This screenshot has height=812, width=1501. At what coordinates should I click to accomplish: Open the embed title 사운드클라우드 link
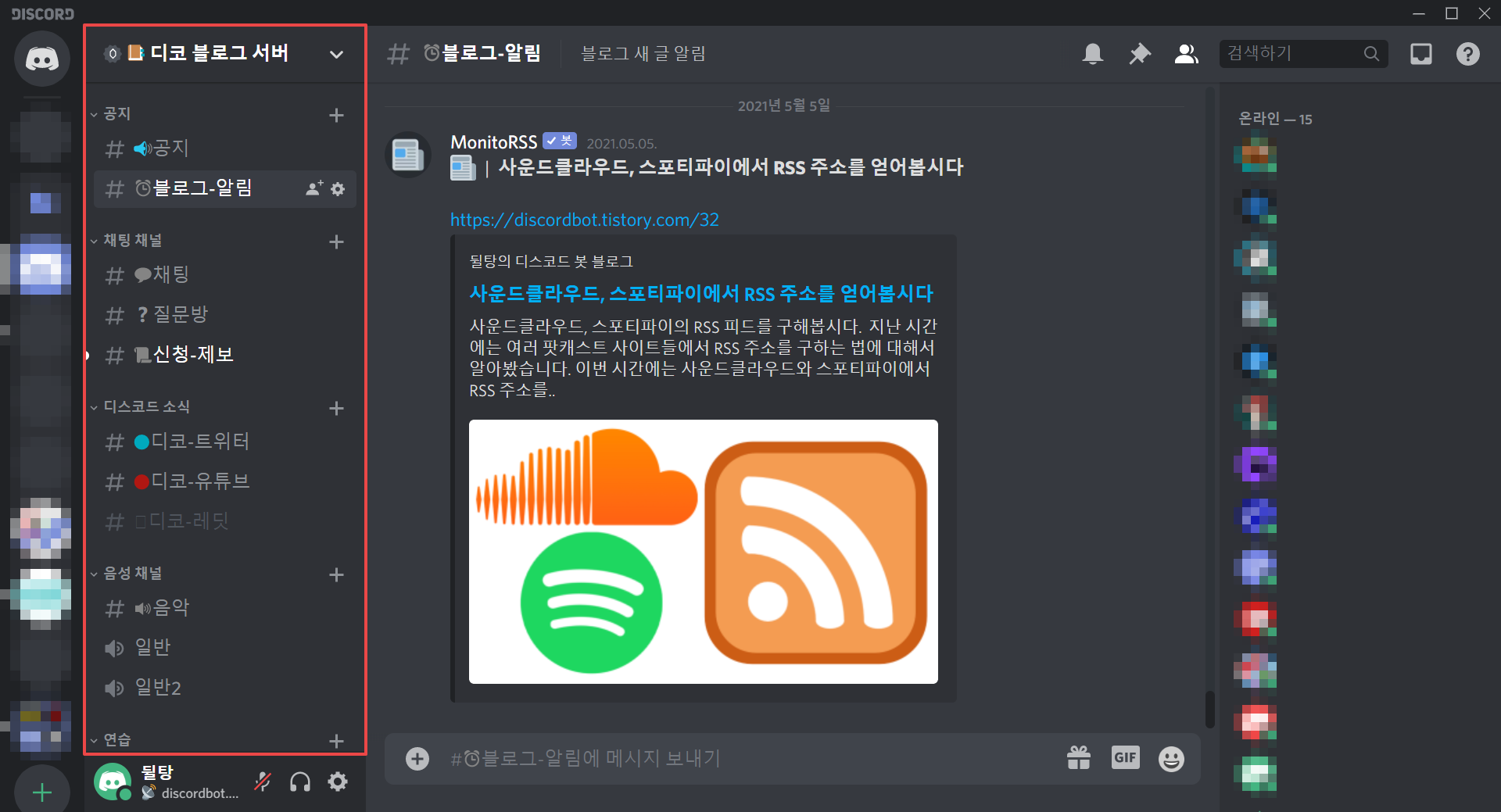[x=701, y=294]
